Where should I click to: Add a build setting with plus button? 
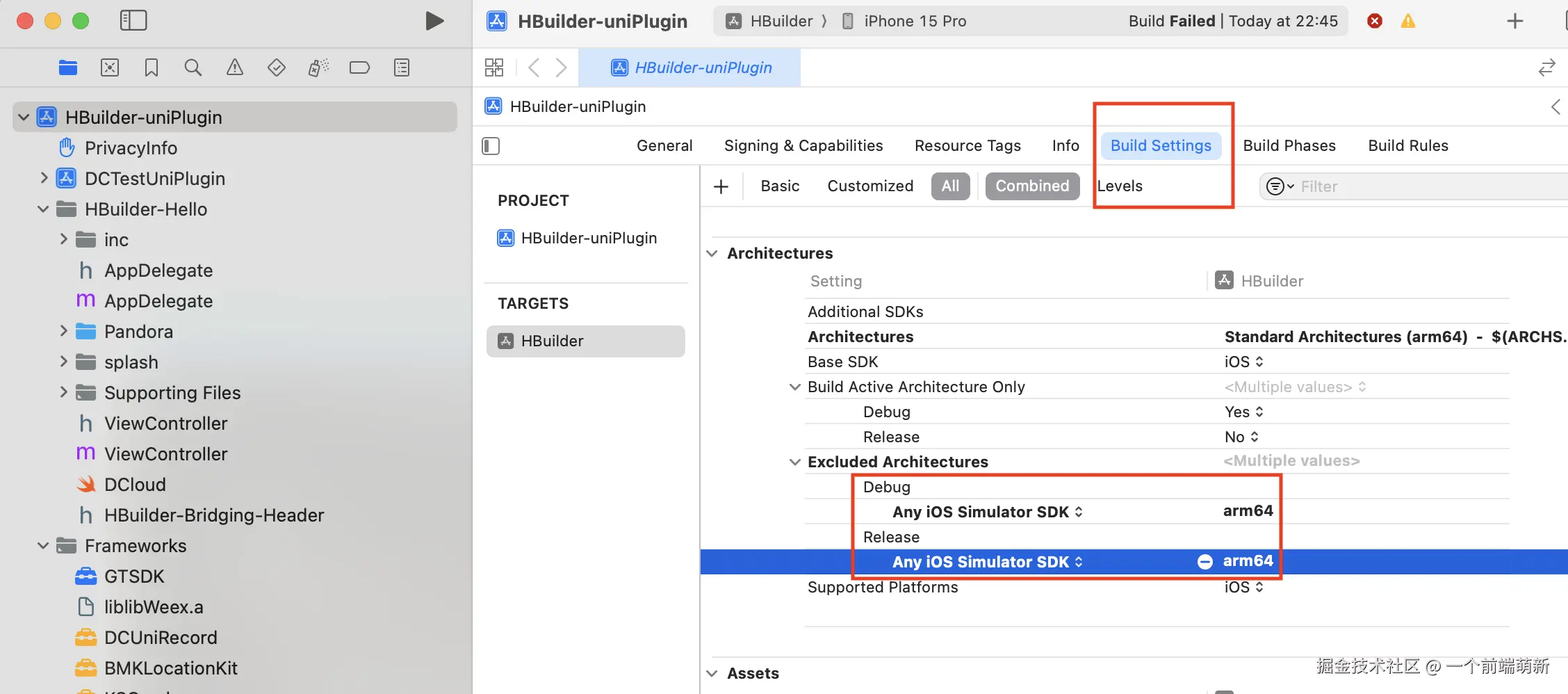[x=721, y=186]
